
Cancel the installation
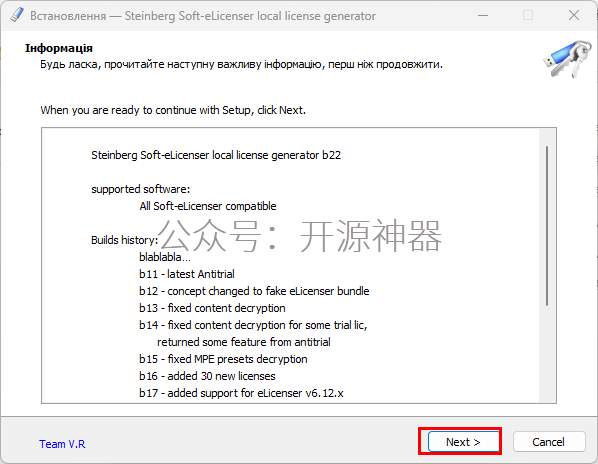coord(549,442)
